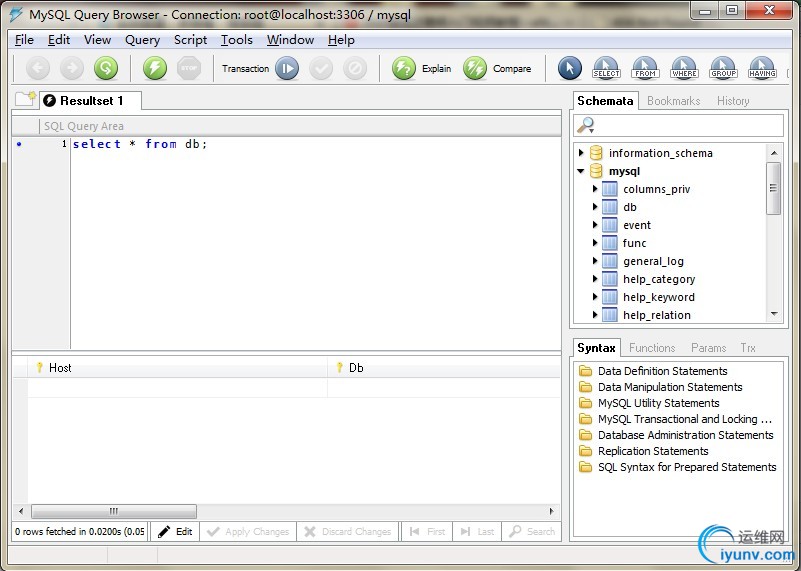
Task: Go to First row button
Action: coord(427,532)
